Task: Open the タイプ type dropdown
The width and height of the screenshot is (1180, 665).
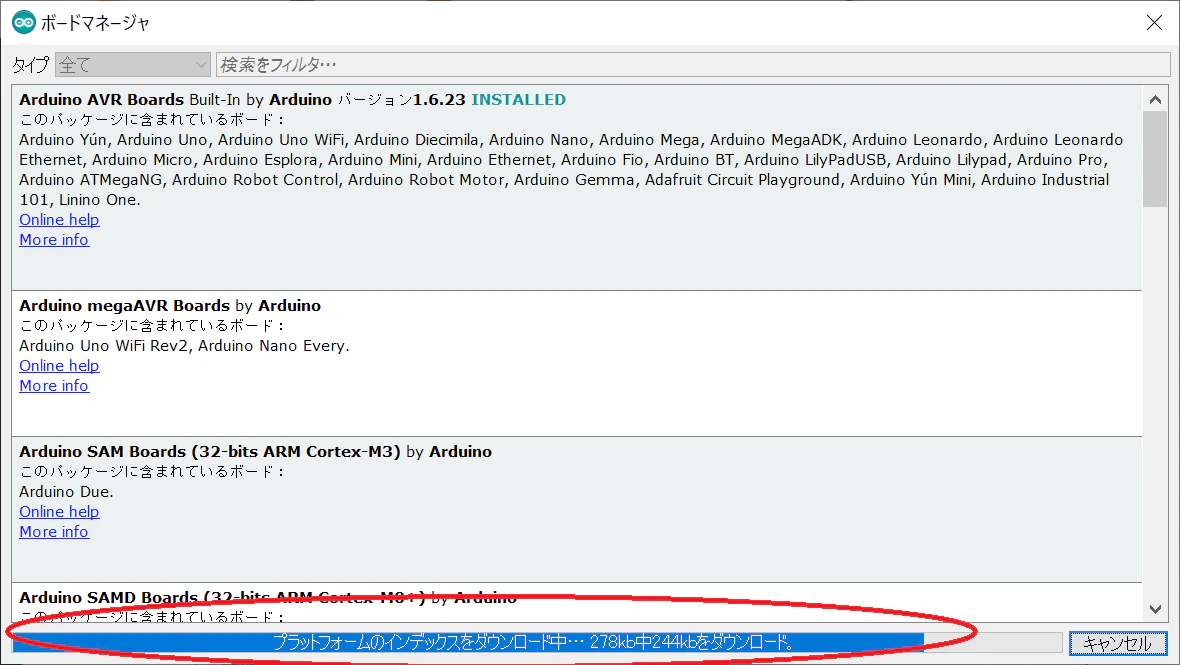Action: click(132, 65)
